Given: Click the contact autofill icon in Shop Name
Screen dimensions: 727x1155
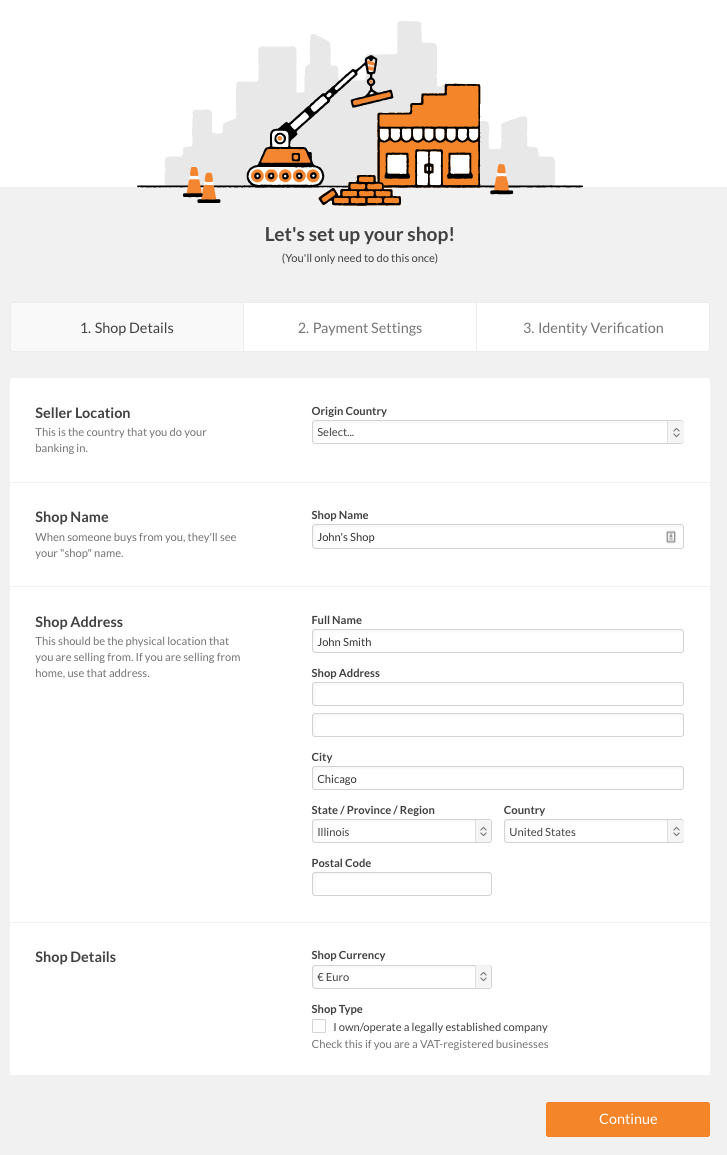Looking at the screenshot, I should click(671, 537).
